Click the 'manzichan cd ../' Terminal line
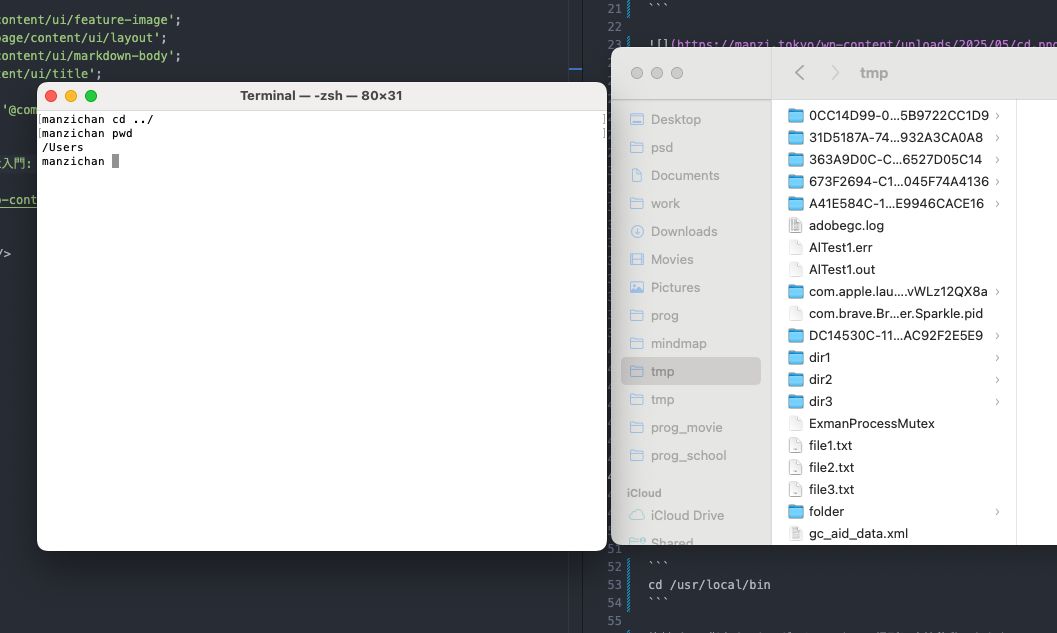This screenshot has width=1057, height=633. coord(98,119)
